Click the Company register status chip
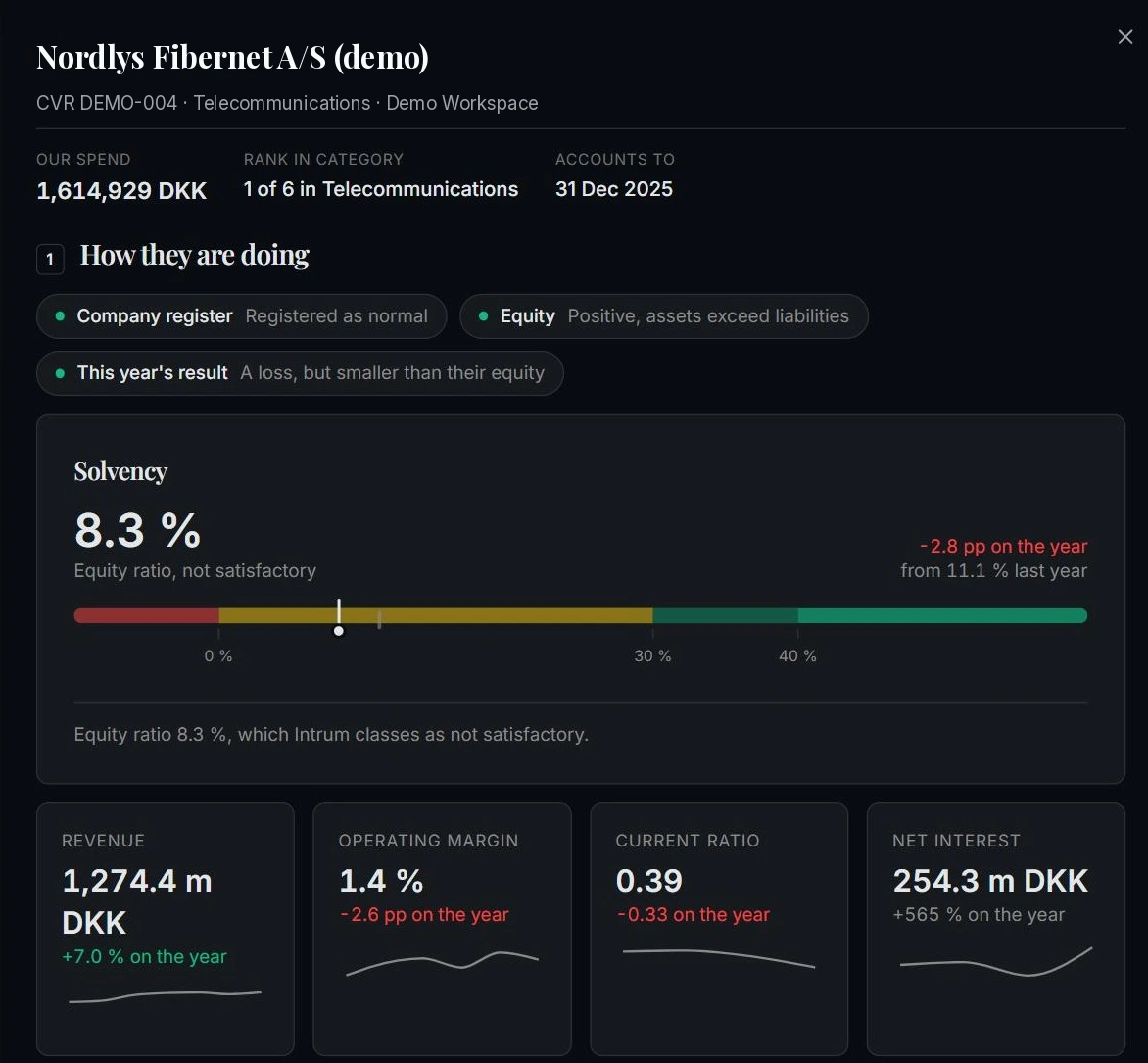 click(242, 316)
